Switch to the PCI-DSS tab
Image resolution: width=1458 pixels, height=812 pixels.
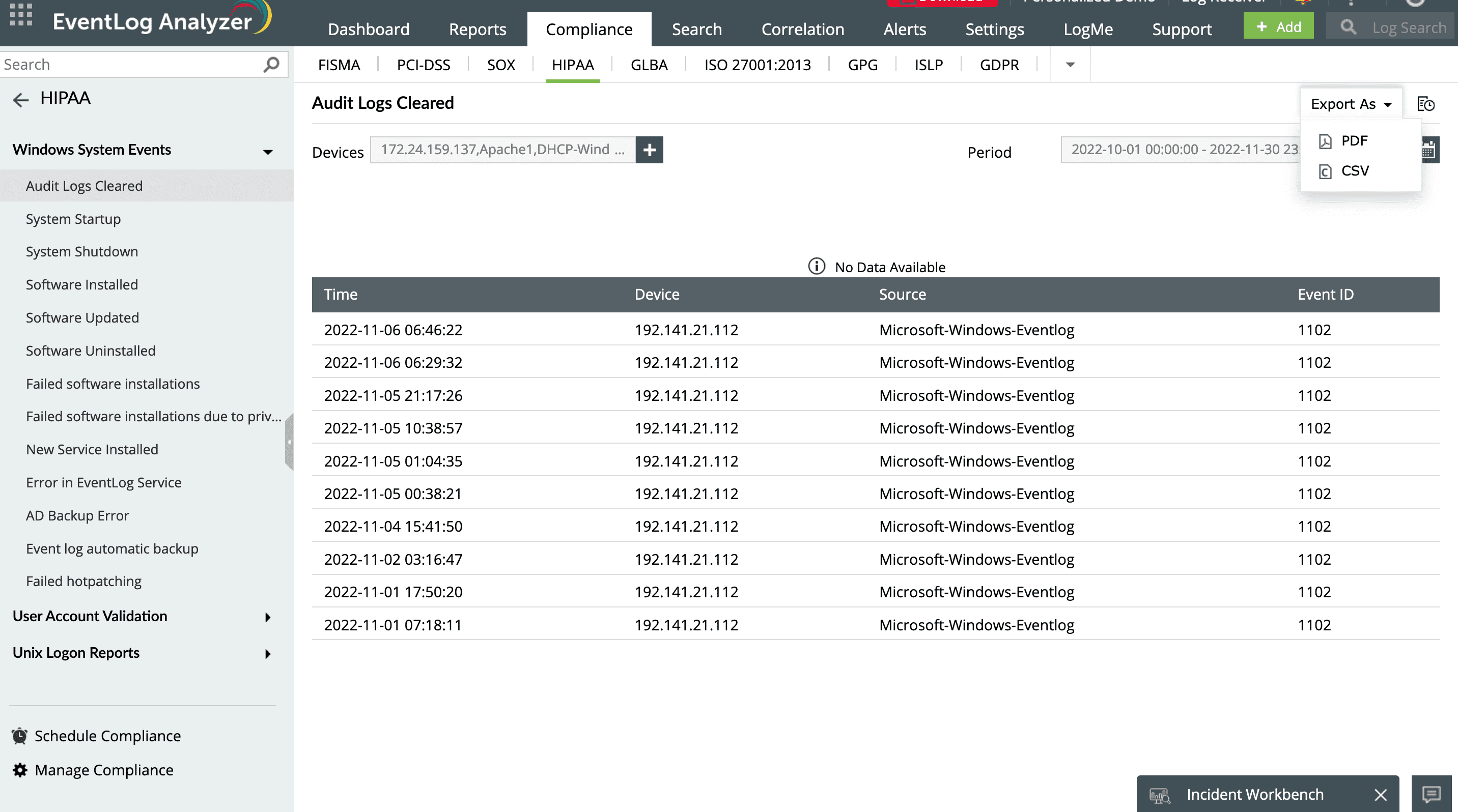pos(423,65)
